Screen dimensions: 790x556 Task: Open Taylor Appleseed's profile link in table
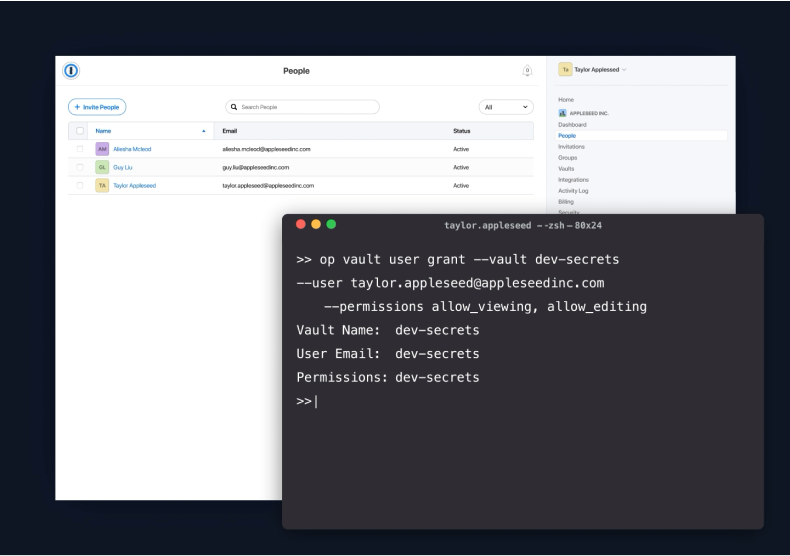click(135, 185)
